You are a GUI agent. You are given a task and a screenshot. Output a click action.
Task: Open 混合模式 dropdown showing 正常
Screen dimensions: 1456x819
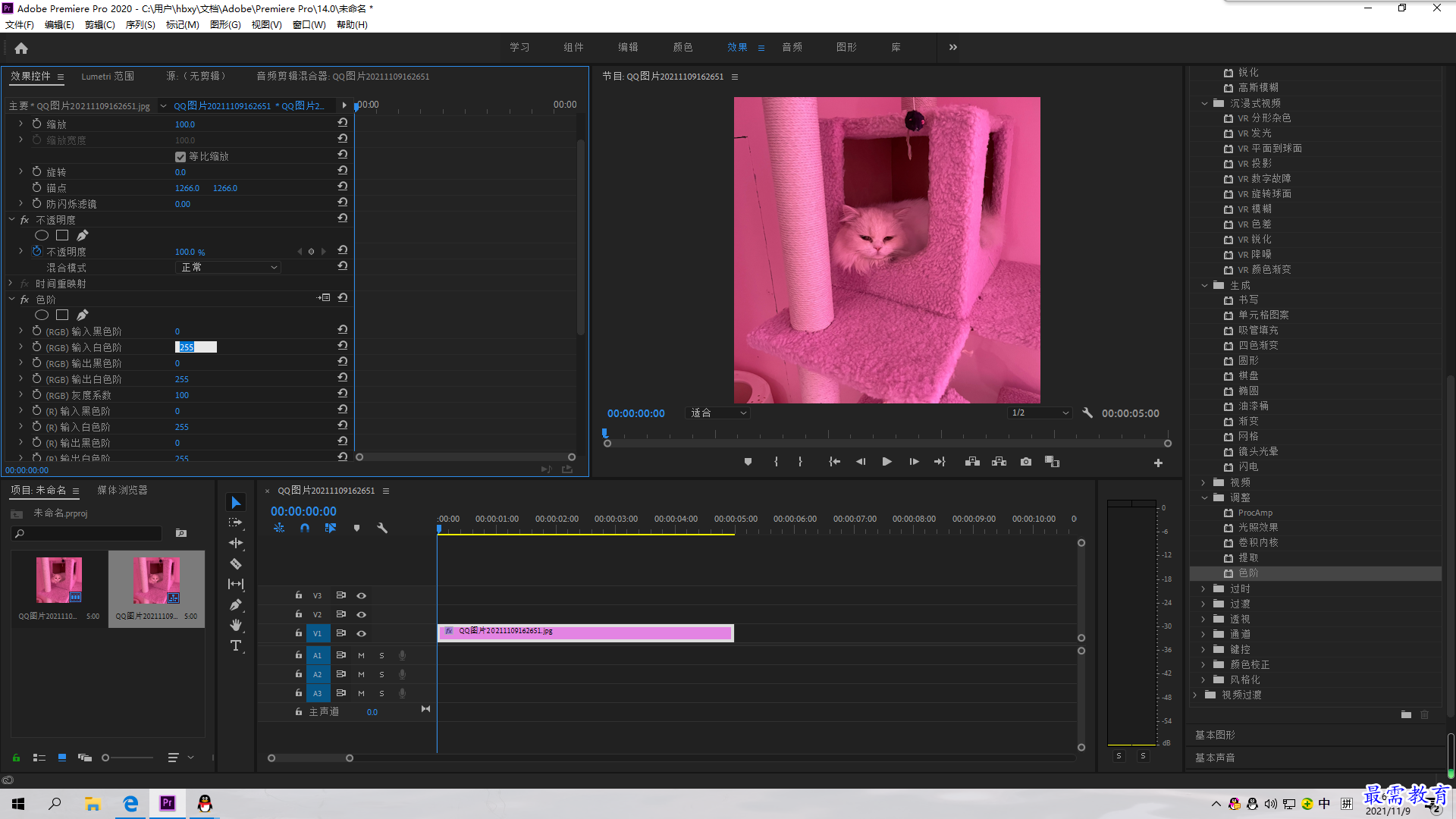(227, 268)
